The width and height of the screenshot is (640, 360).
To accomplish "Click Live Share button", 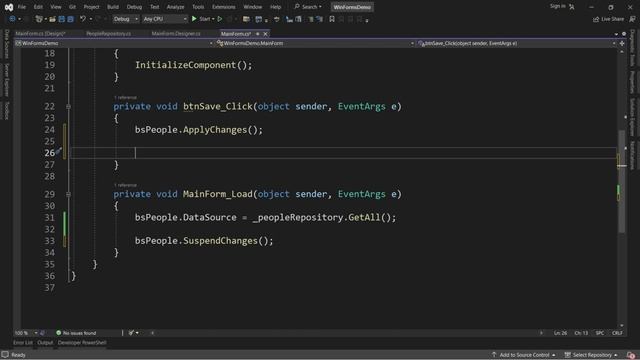I will click(608, 19).
